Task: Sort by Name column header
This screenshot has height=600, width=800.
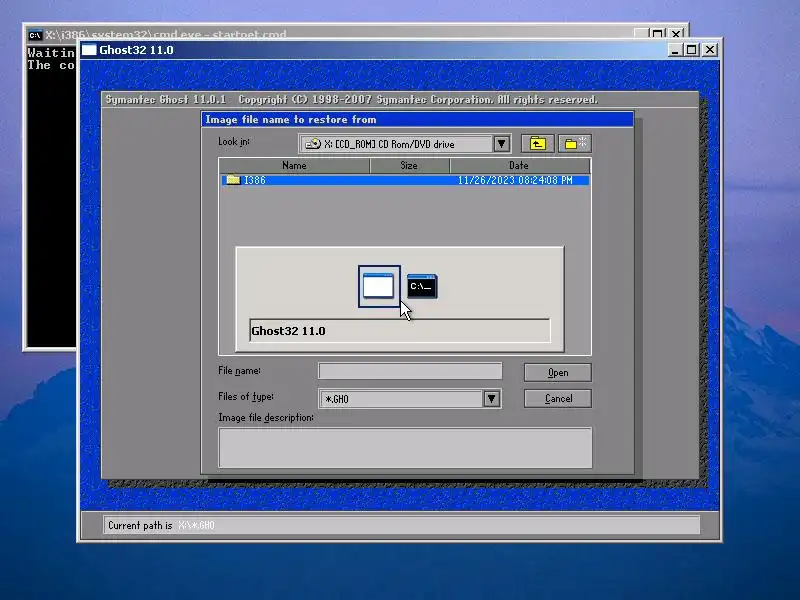Action: (294, 165)
